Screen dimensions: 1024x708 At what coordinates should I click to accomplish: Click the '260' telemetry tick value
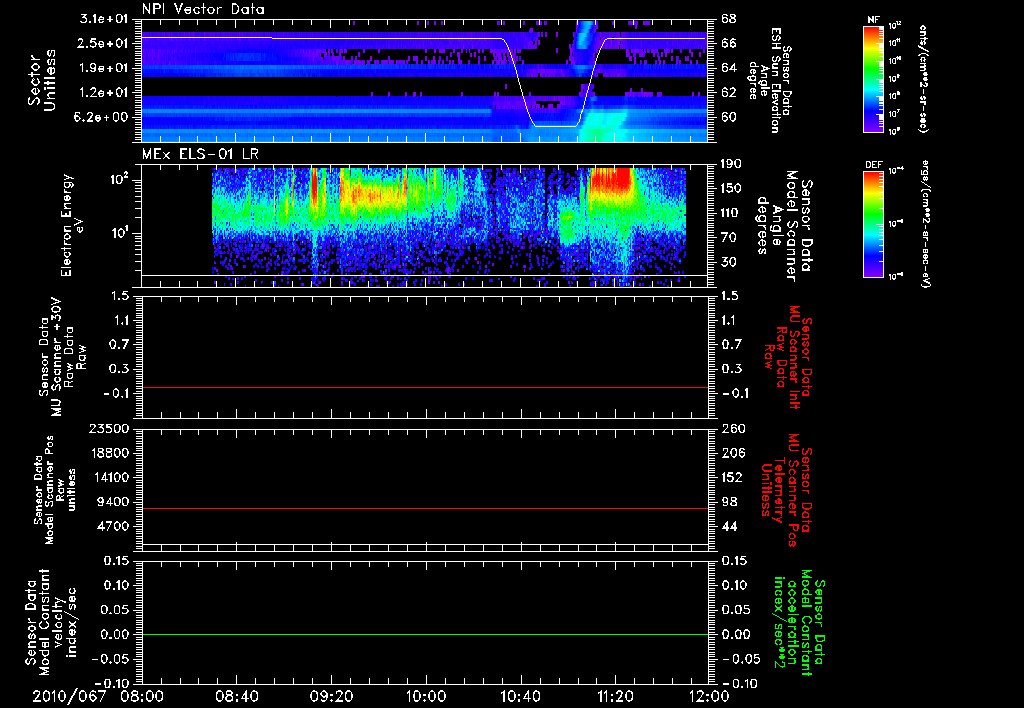(x=733, y=429)
